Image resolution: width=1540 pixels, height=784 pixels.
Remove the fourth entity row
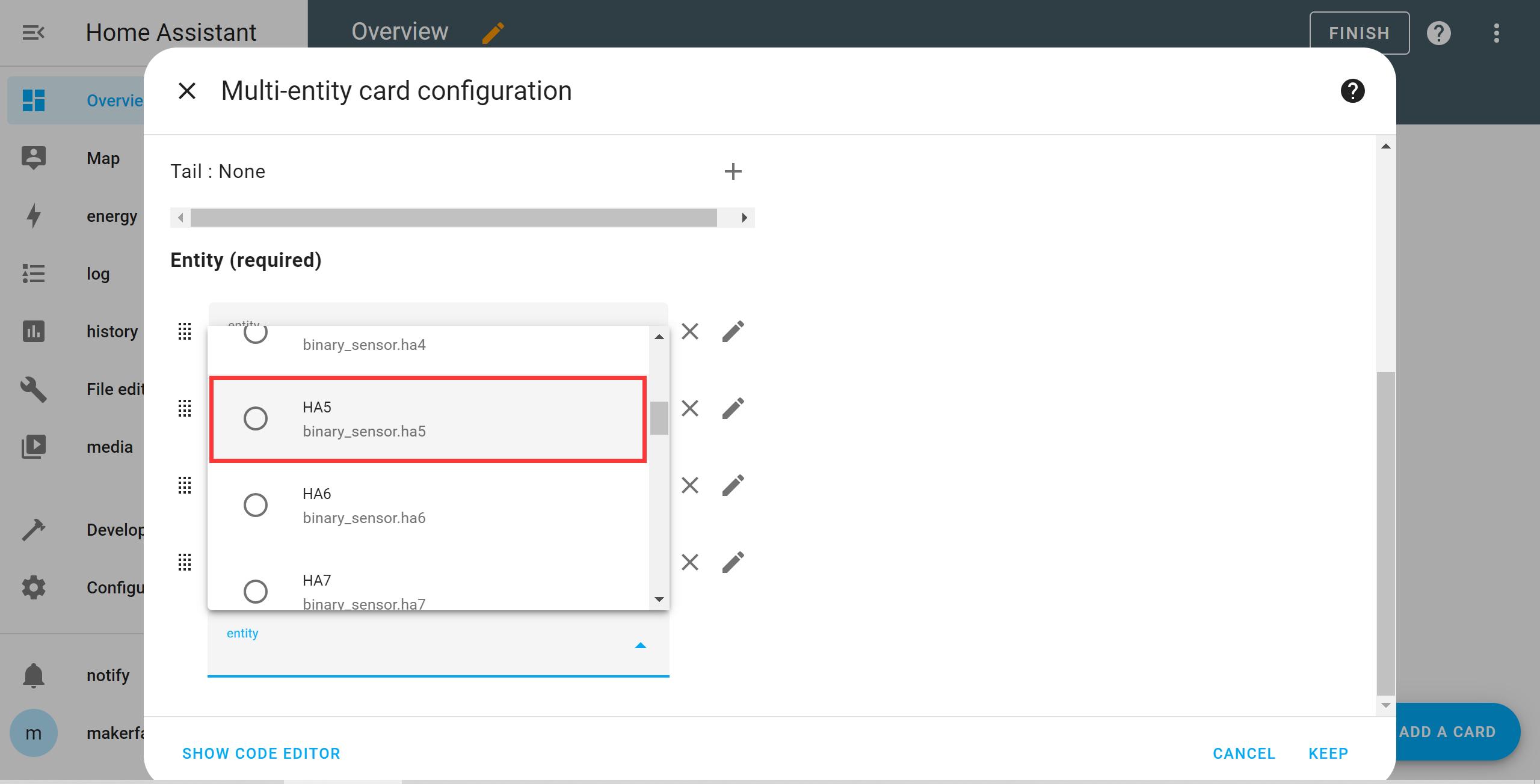click(690, 562)
